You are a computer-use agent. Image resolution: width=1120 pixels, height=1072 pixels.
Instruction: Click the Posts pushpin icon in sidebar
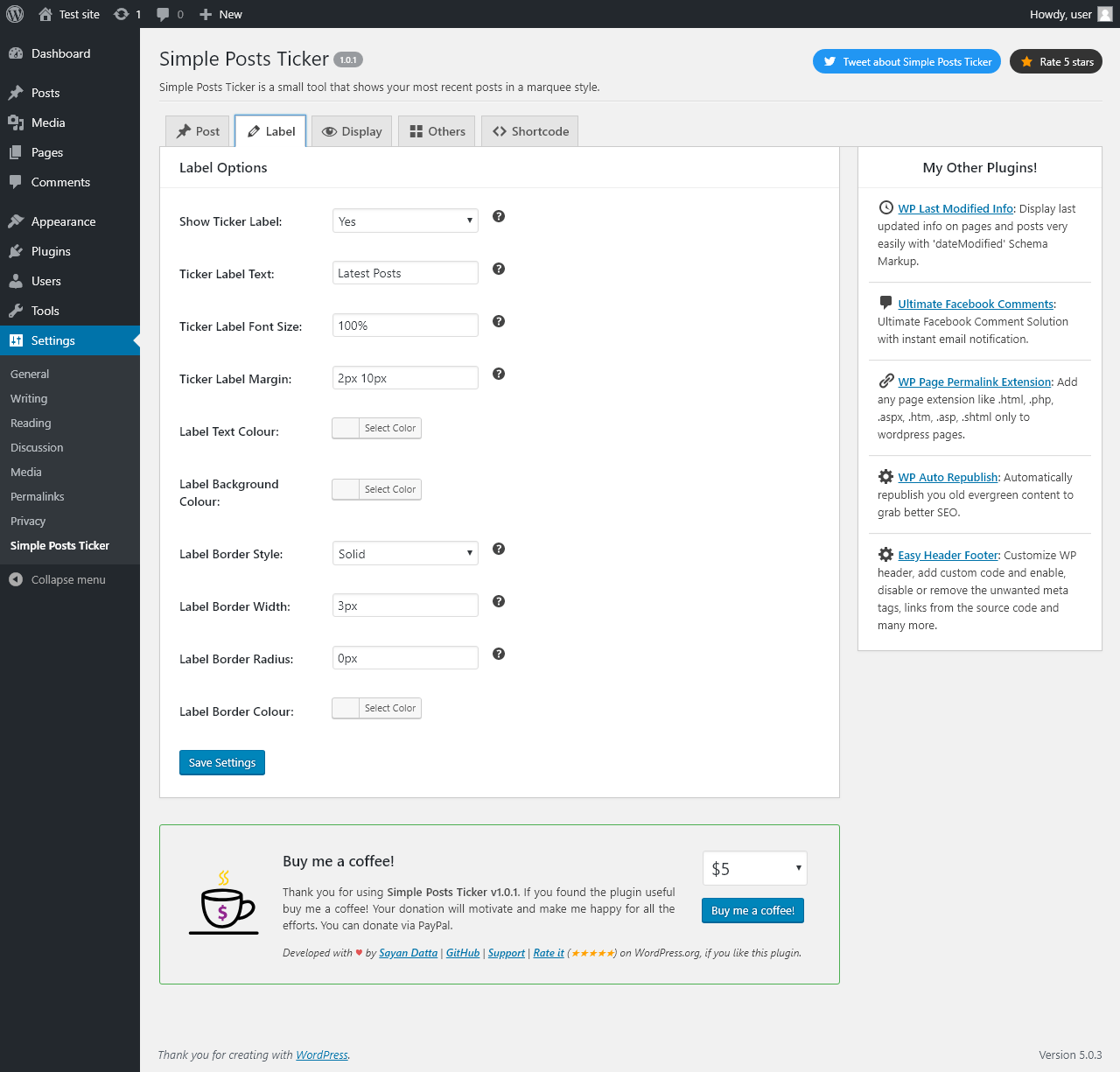(16, 93)
